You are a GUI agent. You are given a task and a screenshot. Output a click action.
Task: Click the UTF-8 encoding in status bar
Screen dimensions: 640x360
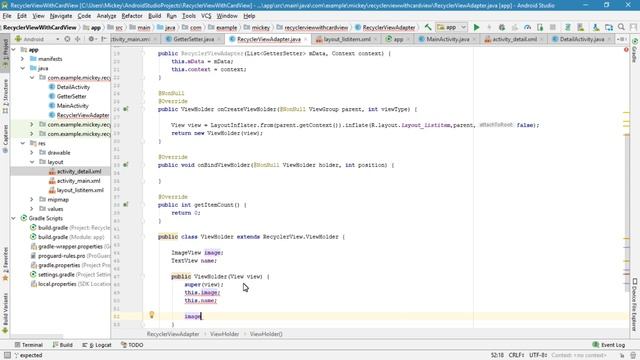click(x=538, y=355)
